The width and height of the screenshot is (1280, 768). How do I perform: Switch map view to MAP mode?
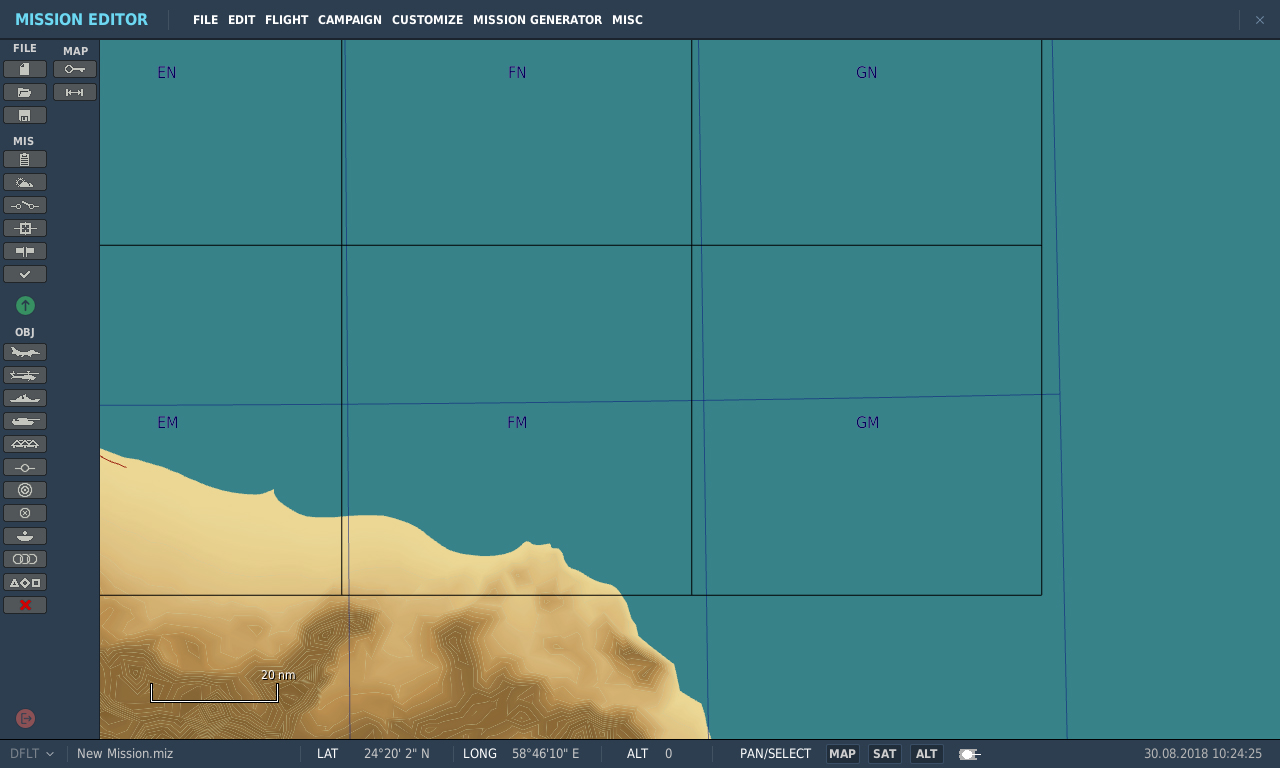[842, 754]
